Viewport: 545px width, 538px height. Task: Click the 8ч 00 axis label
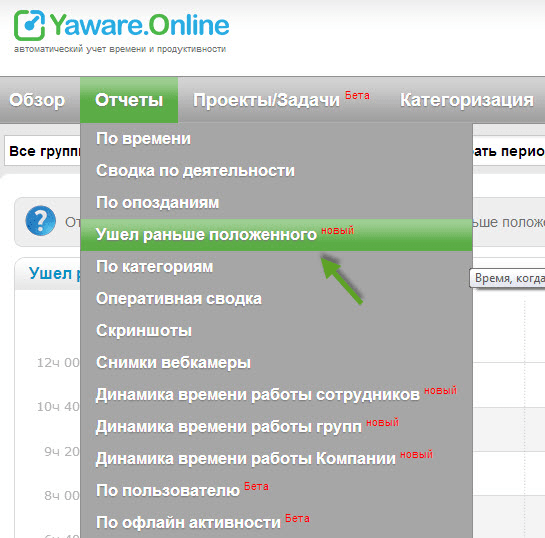[x=62, y=495]
